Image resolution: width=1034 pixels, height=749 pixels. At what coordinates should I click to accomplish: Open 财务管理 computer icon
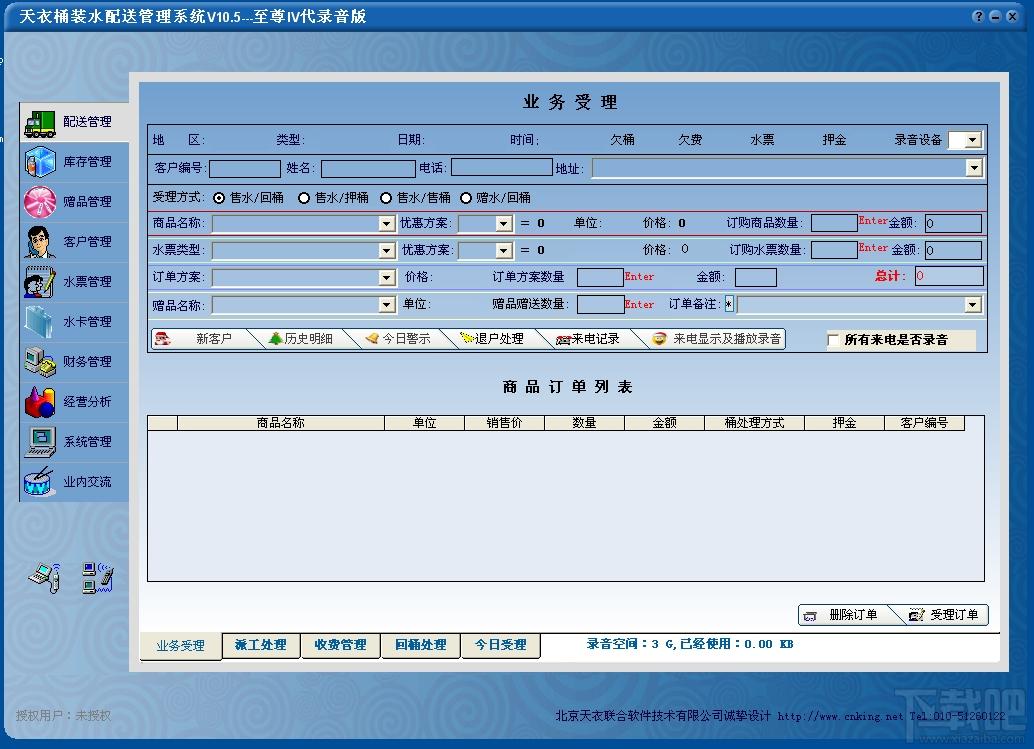pyautogui.click(x=40, y=362)
